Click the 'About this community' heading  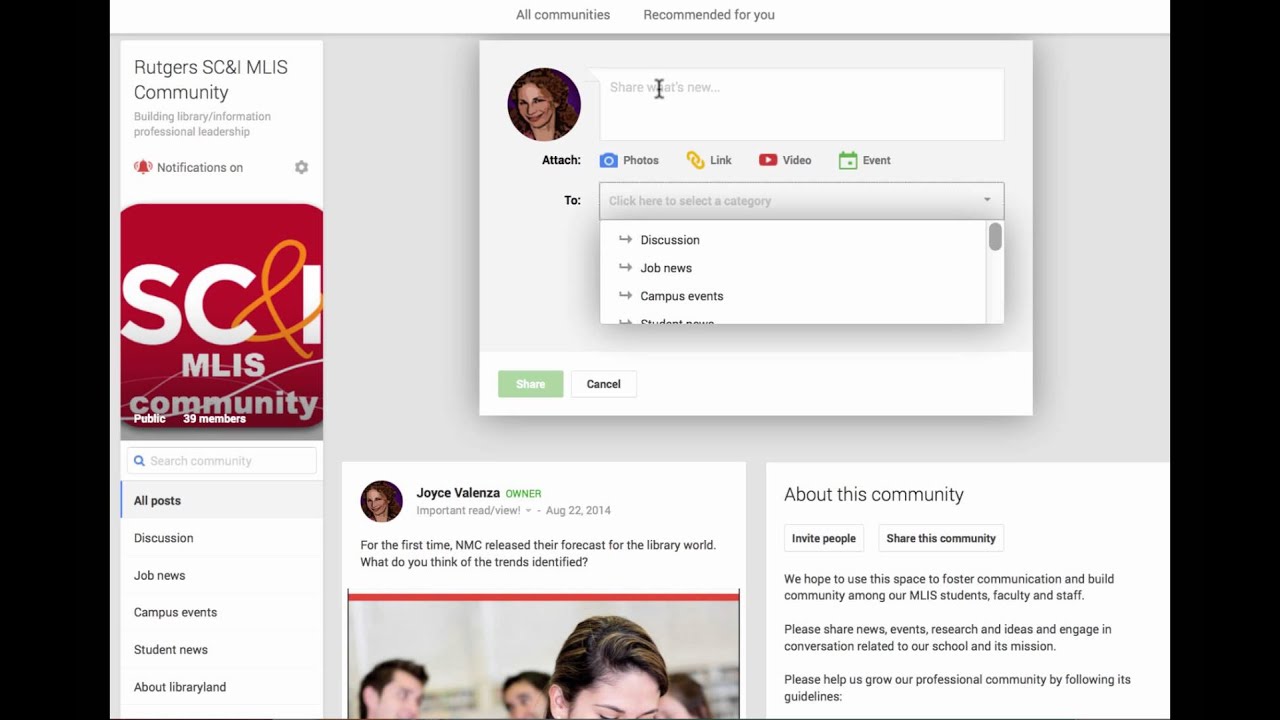click(874, 494)
